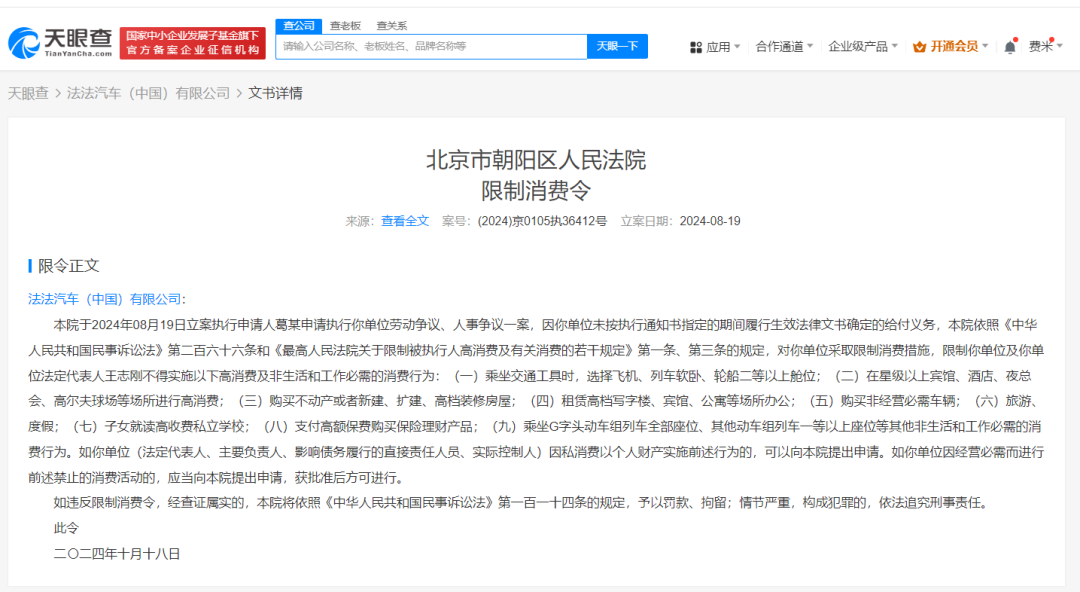Click the date 二〇二四年十月十八日
The width and height of the screenshot is (1080, 592).
pyautogui.click(x=117, y=553)
